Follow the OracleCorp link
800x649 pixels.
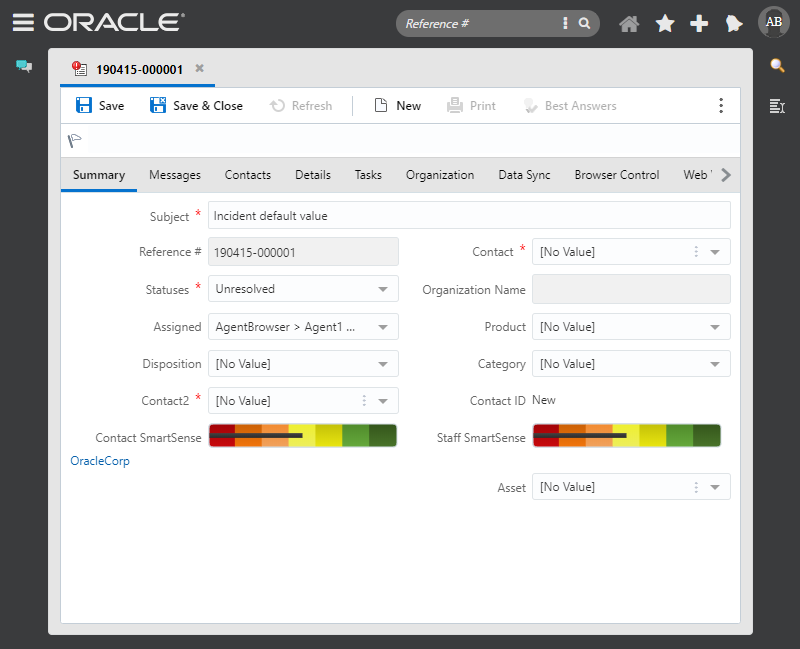(x=99, y=461)
